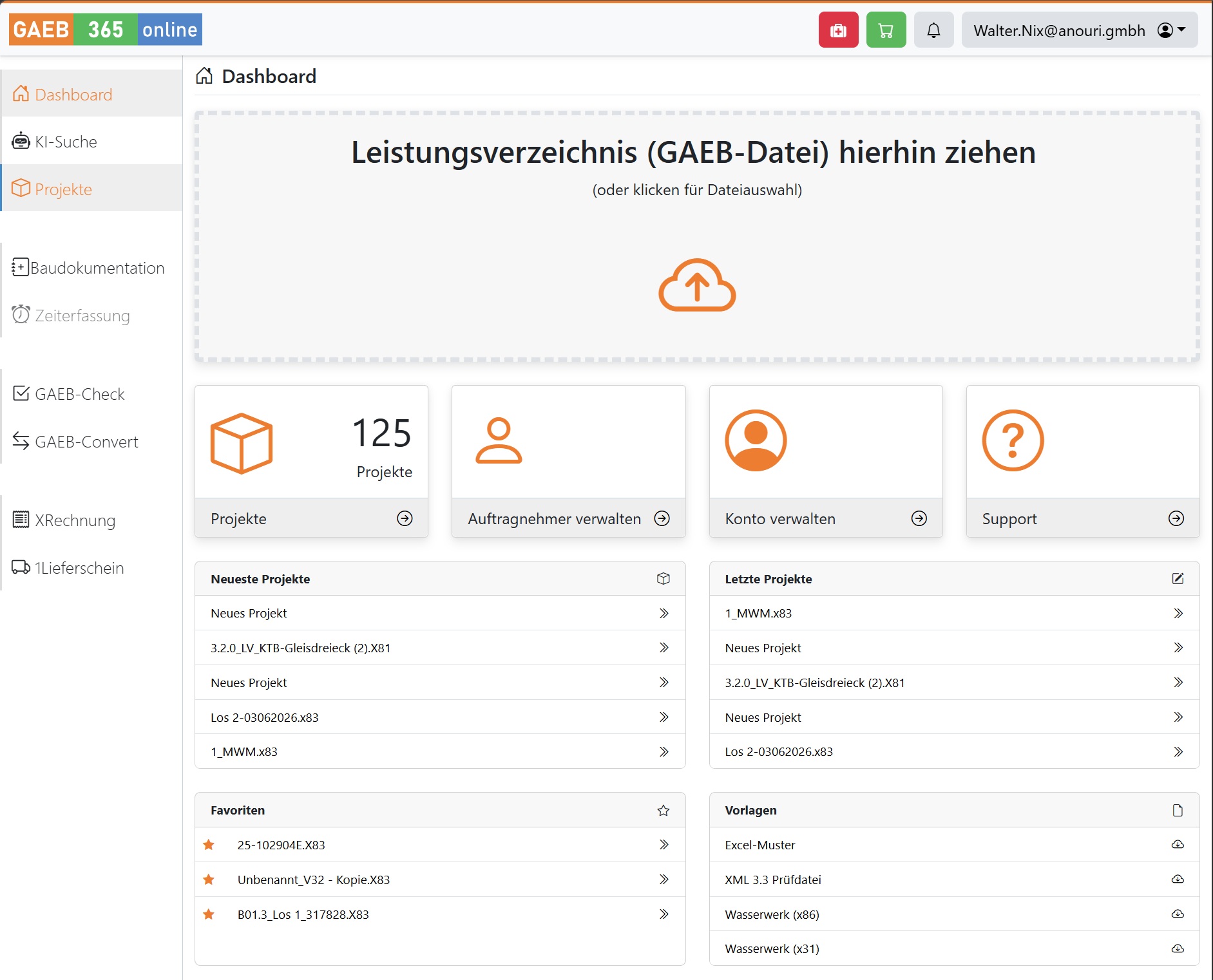1213x980 pixels.
Task: Open the notifications bell
Action: 933,30
